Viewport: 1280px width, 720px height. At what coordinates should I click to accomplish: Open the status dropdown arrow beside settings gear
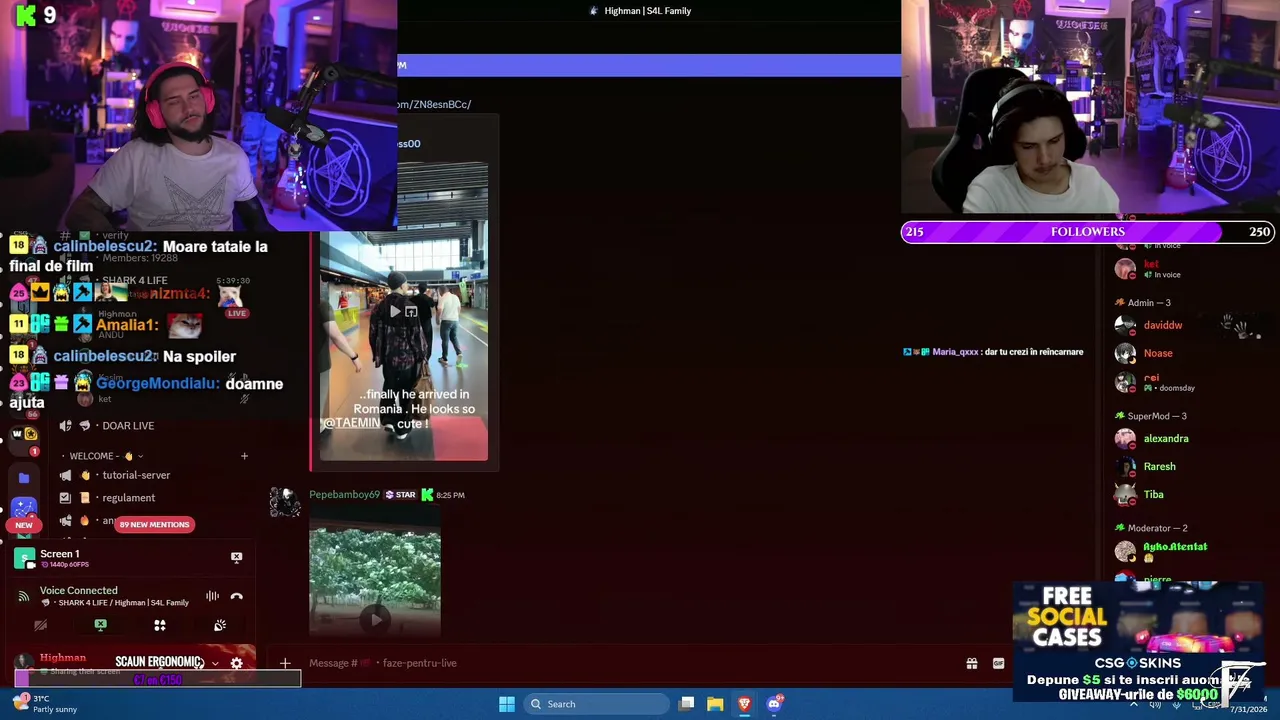pos(214,663)
